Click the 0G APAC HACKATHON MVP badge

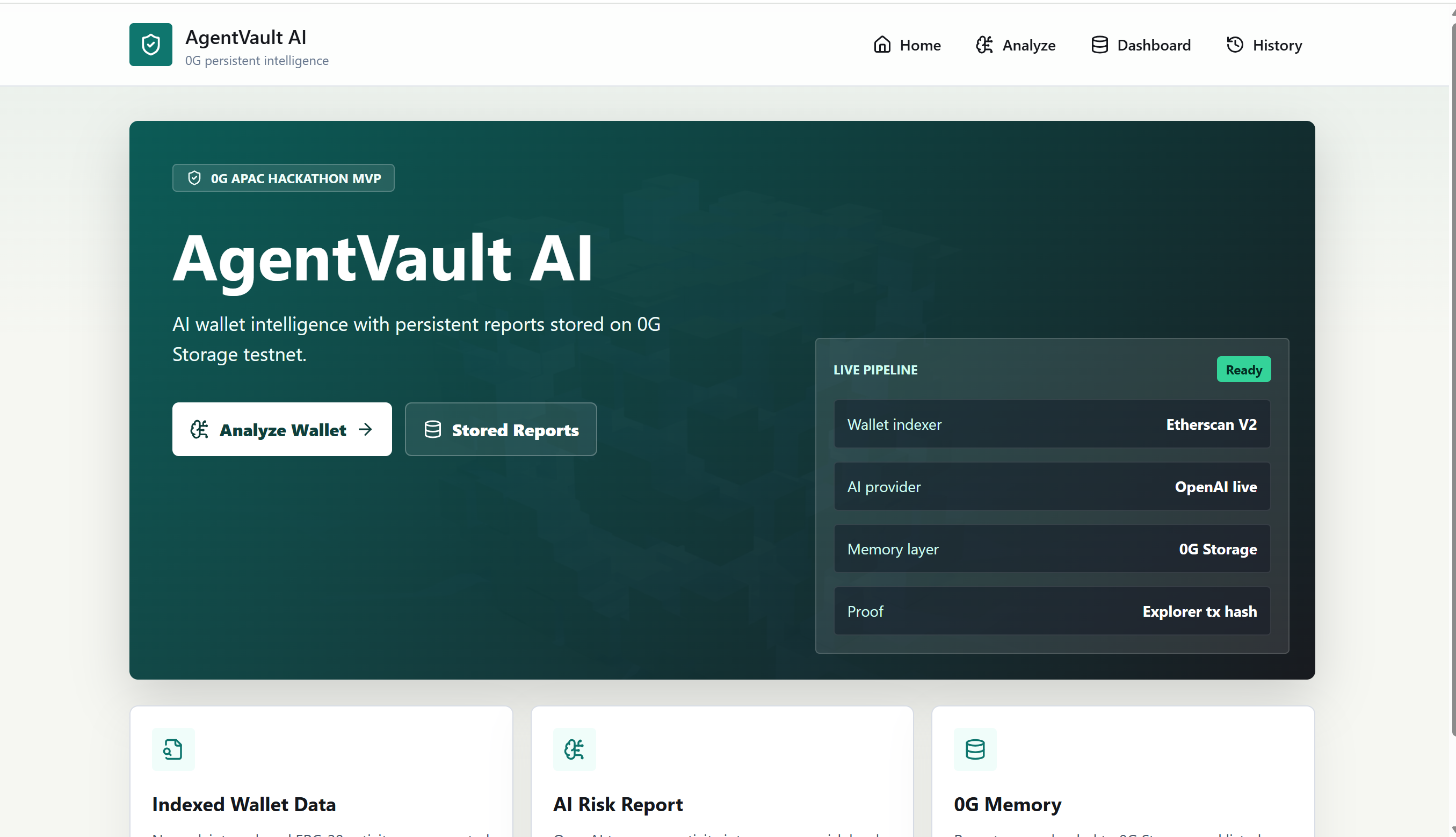(x=283, y=178)
